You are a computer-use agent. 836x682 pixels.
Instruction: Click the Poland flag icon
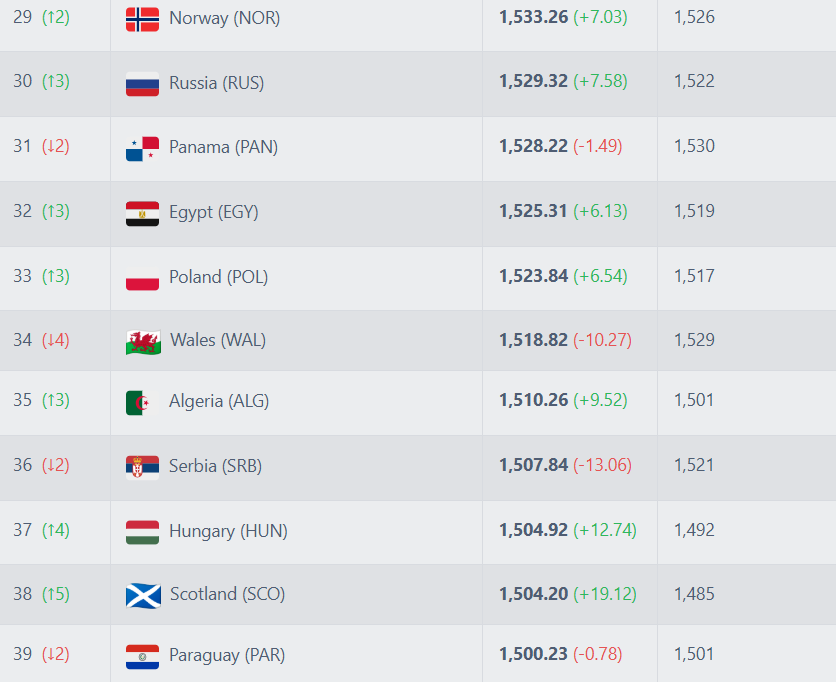pos(142,278)
